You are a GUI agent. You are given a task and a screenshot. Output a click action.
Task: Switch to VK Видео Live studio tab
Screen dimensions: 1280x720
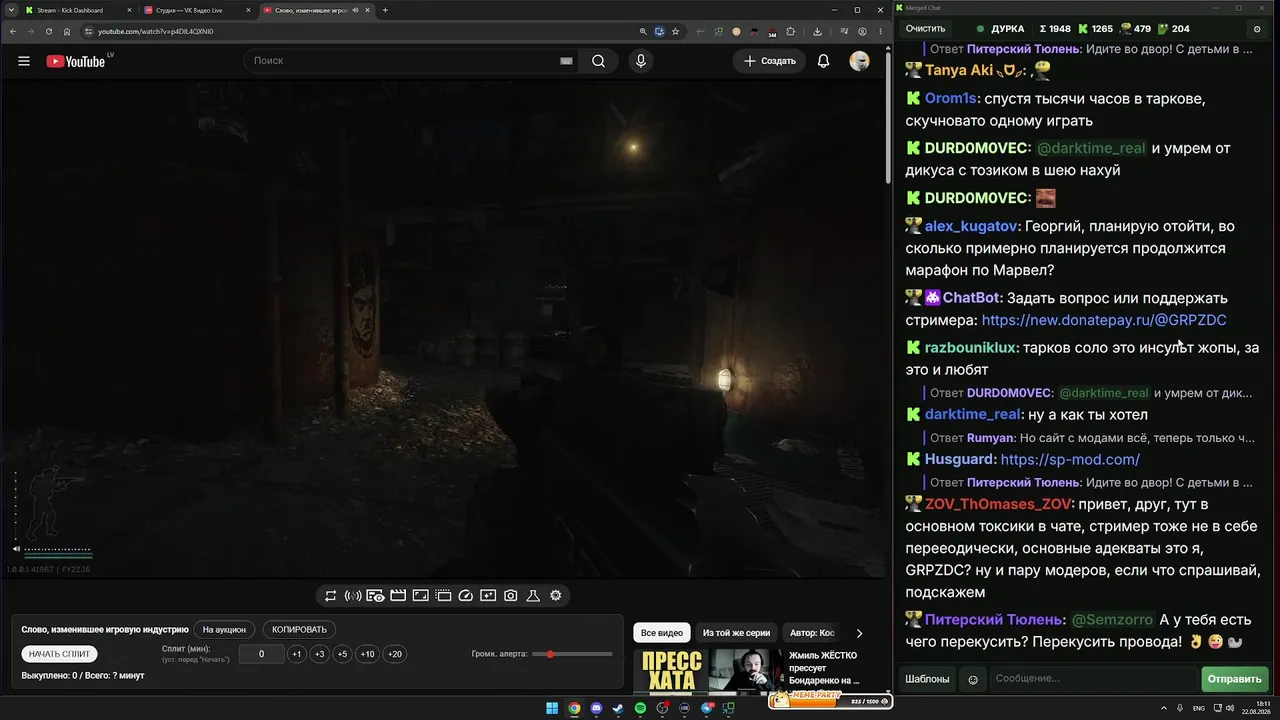196,10
